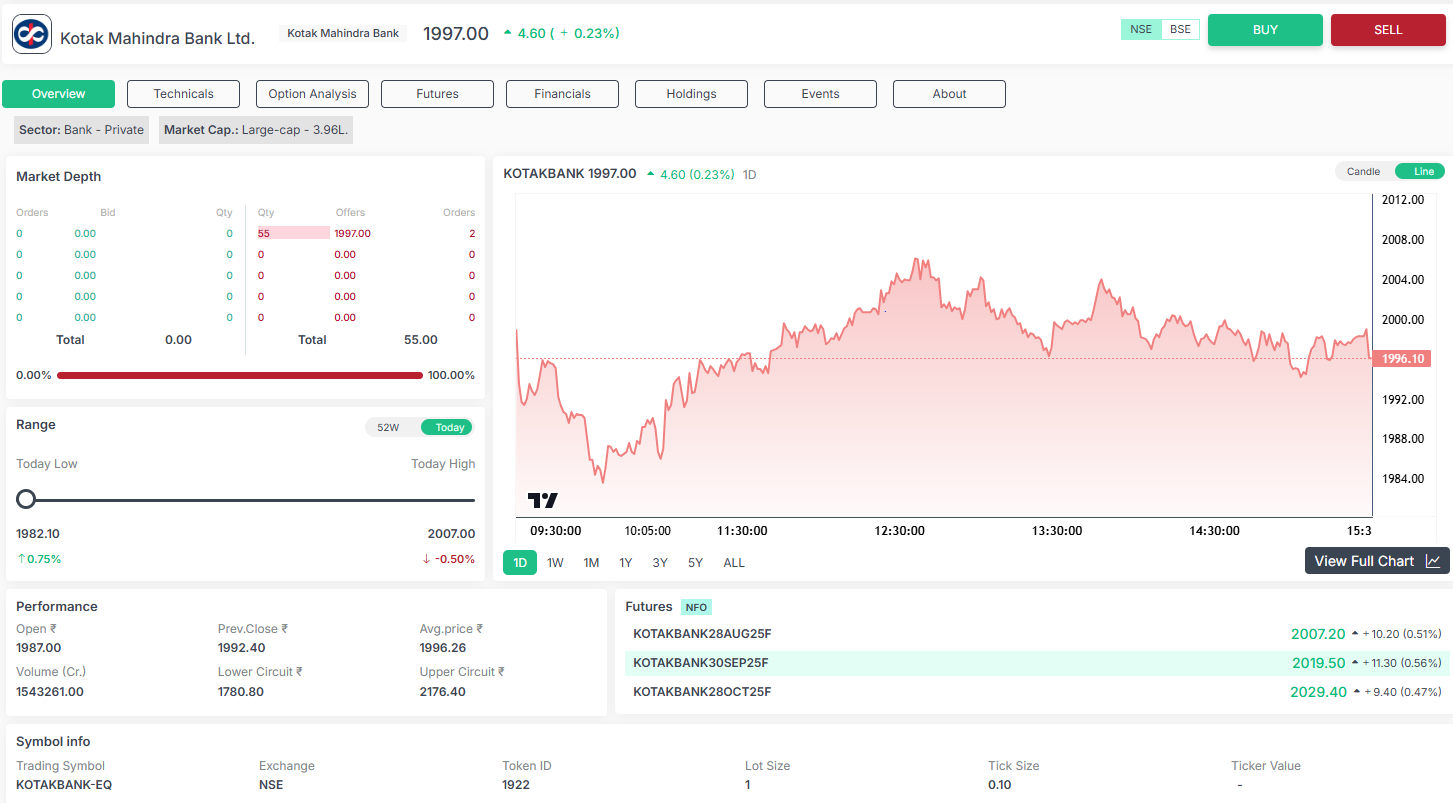Image resolution: width=1453 pixels, height=803 pixels.
Task: Click the Market Cap. Large-cap chip
Action: click(255, 130)
